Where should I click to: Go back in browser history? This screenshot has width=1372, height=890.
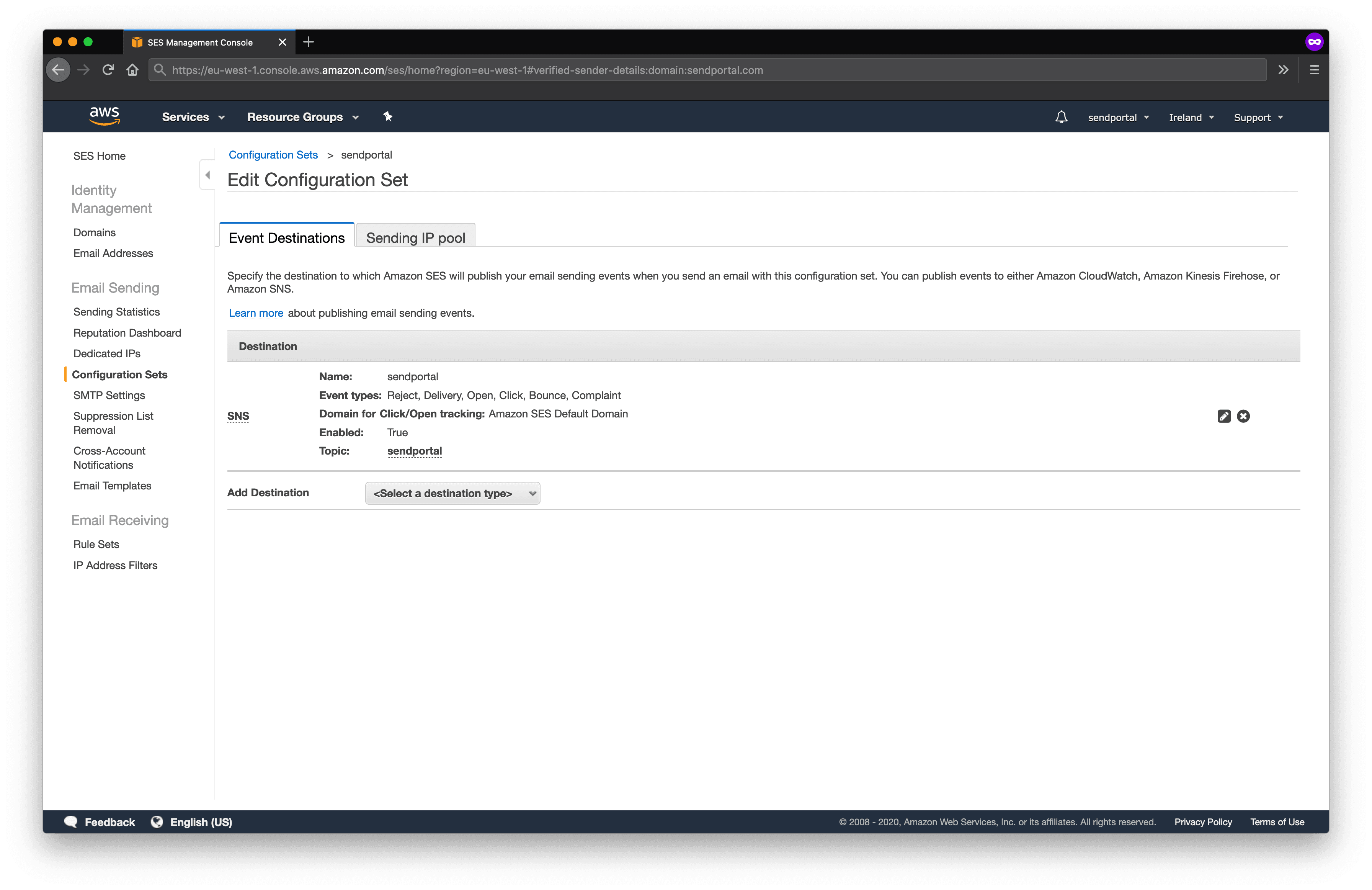(x=58, y=70)
